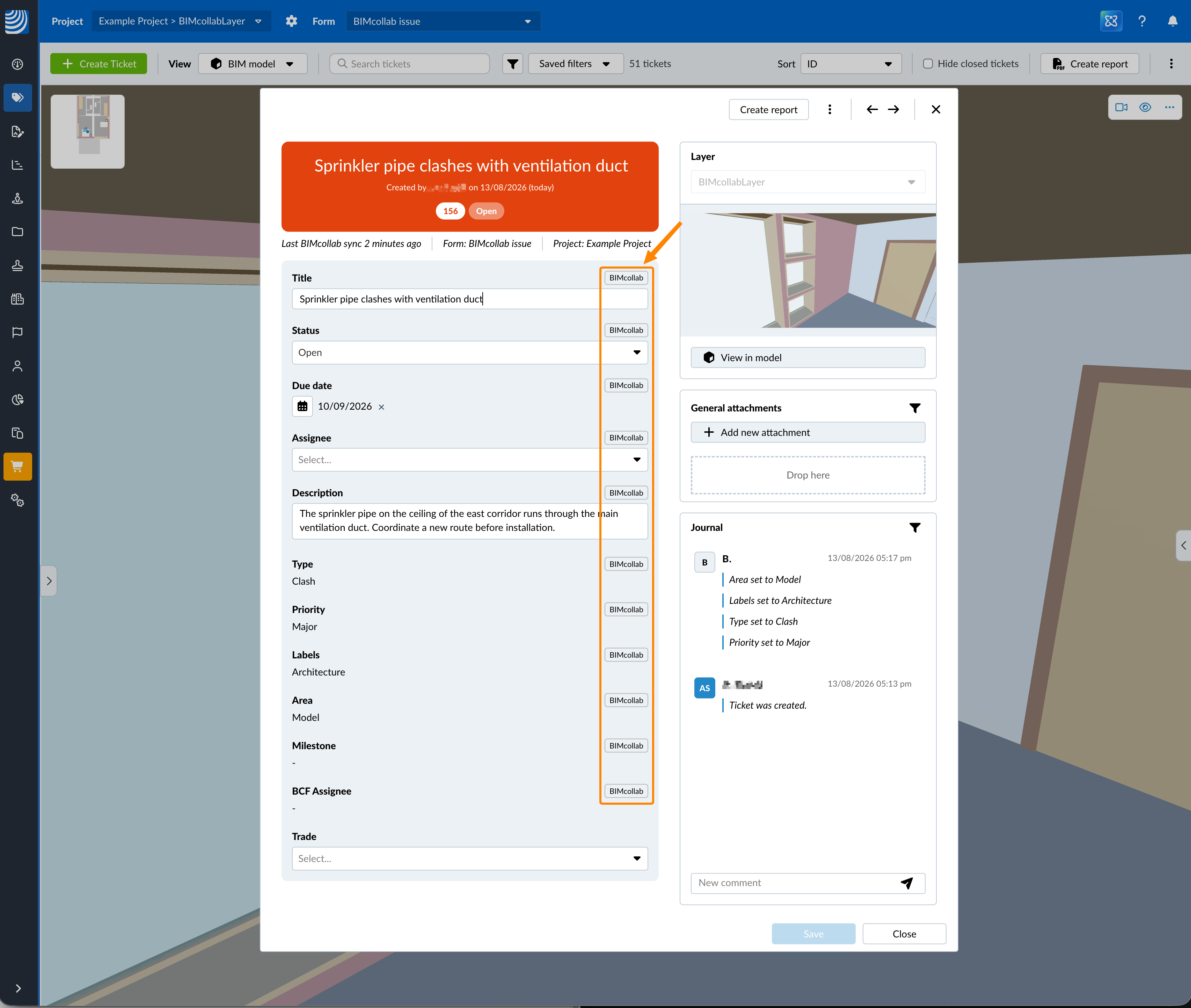The width and height of the screenshot is (1191, 1008).
Task: Go to the next ticket arrow
Action: [x=893, y=110]
